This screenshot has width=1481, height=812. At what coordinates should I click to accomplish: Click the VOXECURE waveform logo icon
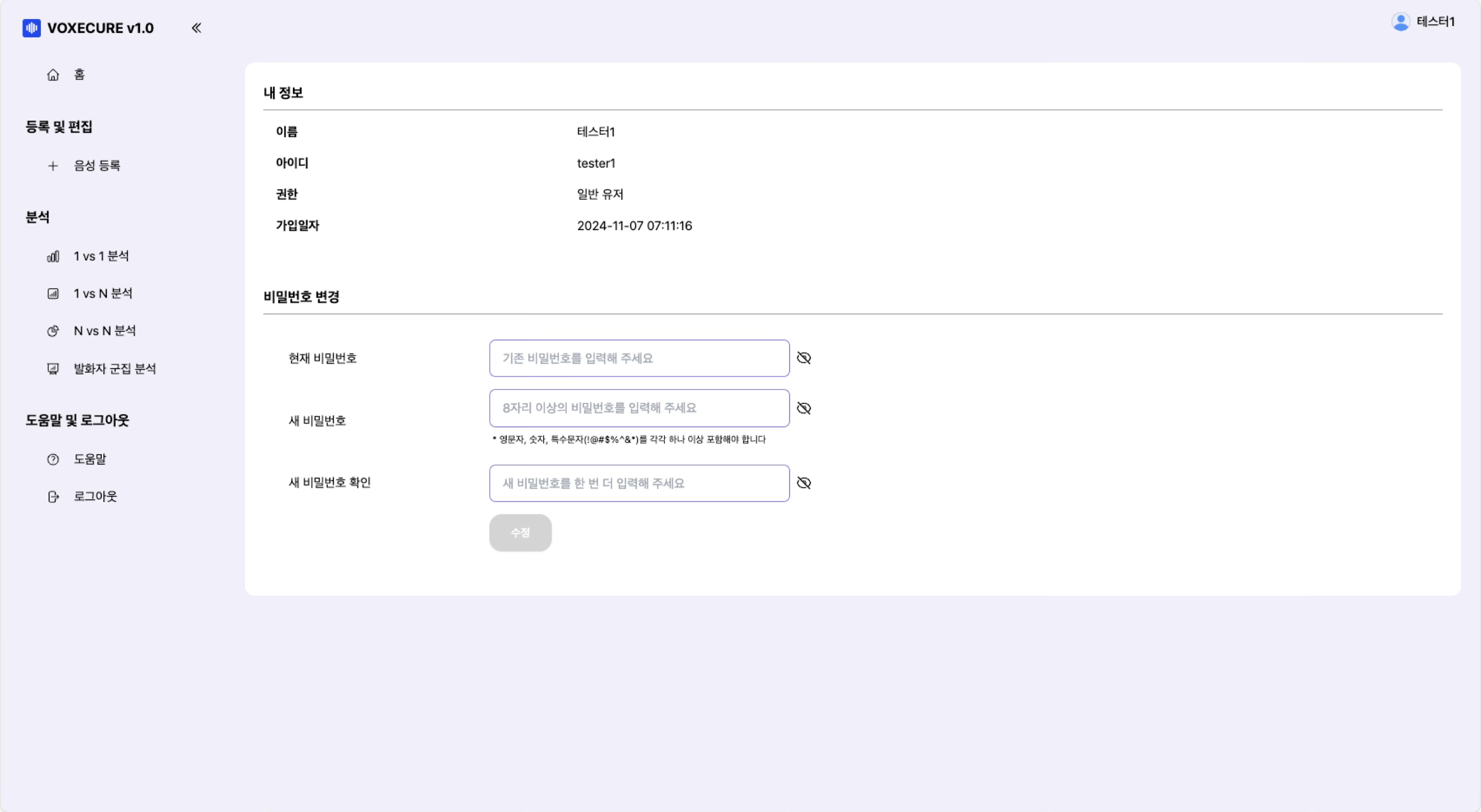[x=31, y=28]
